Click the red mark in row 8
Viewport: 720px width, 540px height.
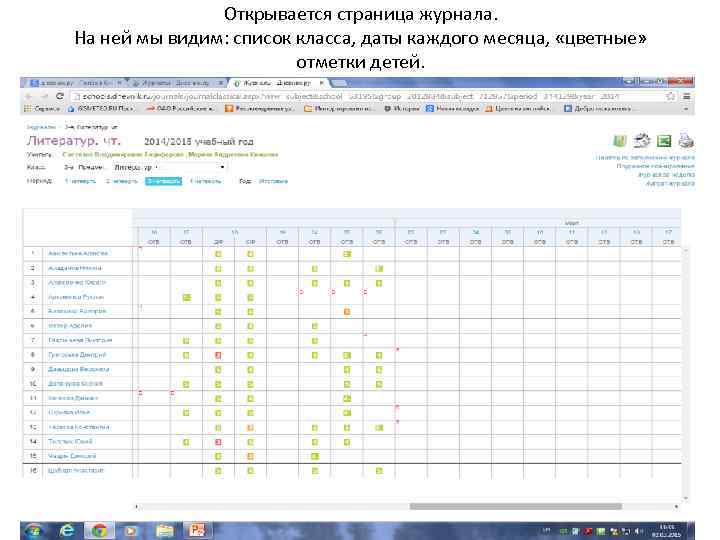click(218, 355)
